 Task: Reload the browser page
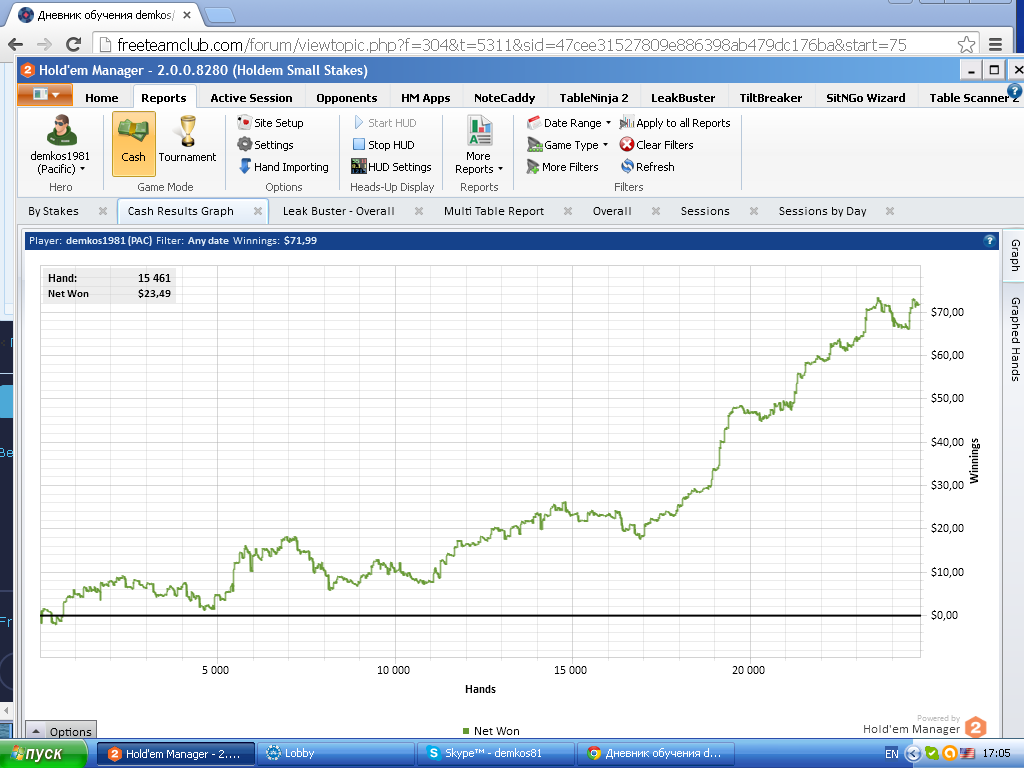pos(73,44)
